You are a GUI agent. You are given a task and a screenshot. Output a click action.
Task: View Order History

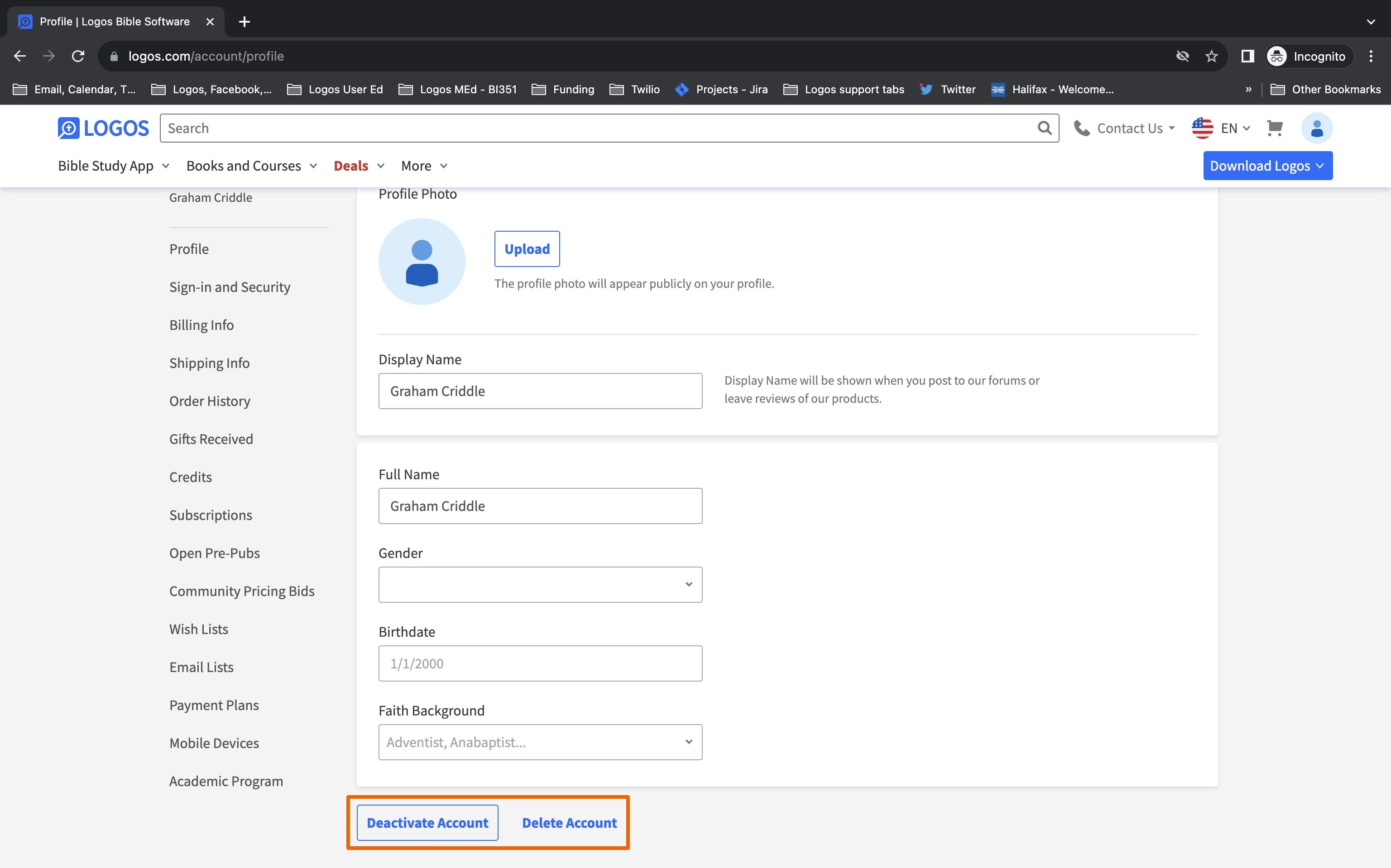210,401
